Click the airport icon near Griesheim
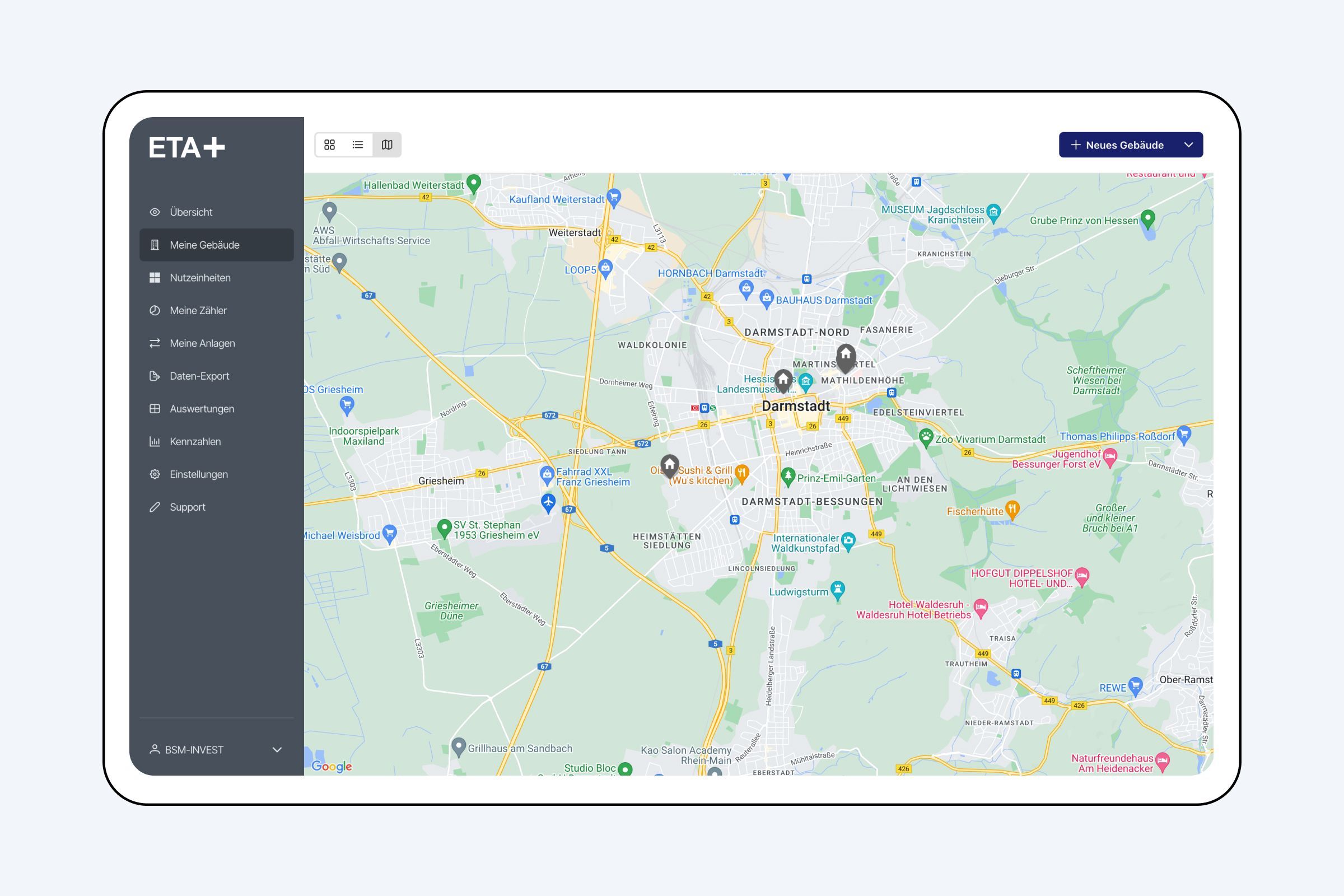The height and width of the screenshot is (896, 1344). point(548,504)
